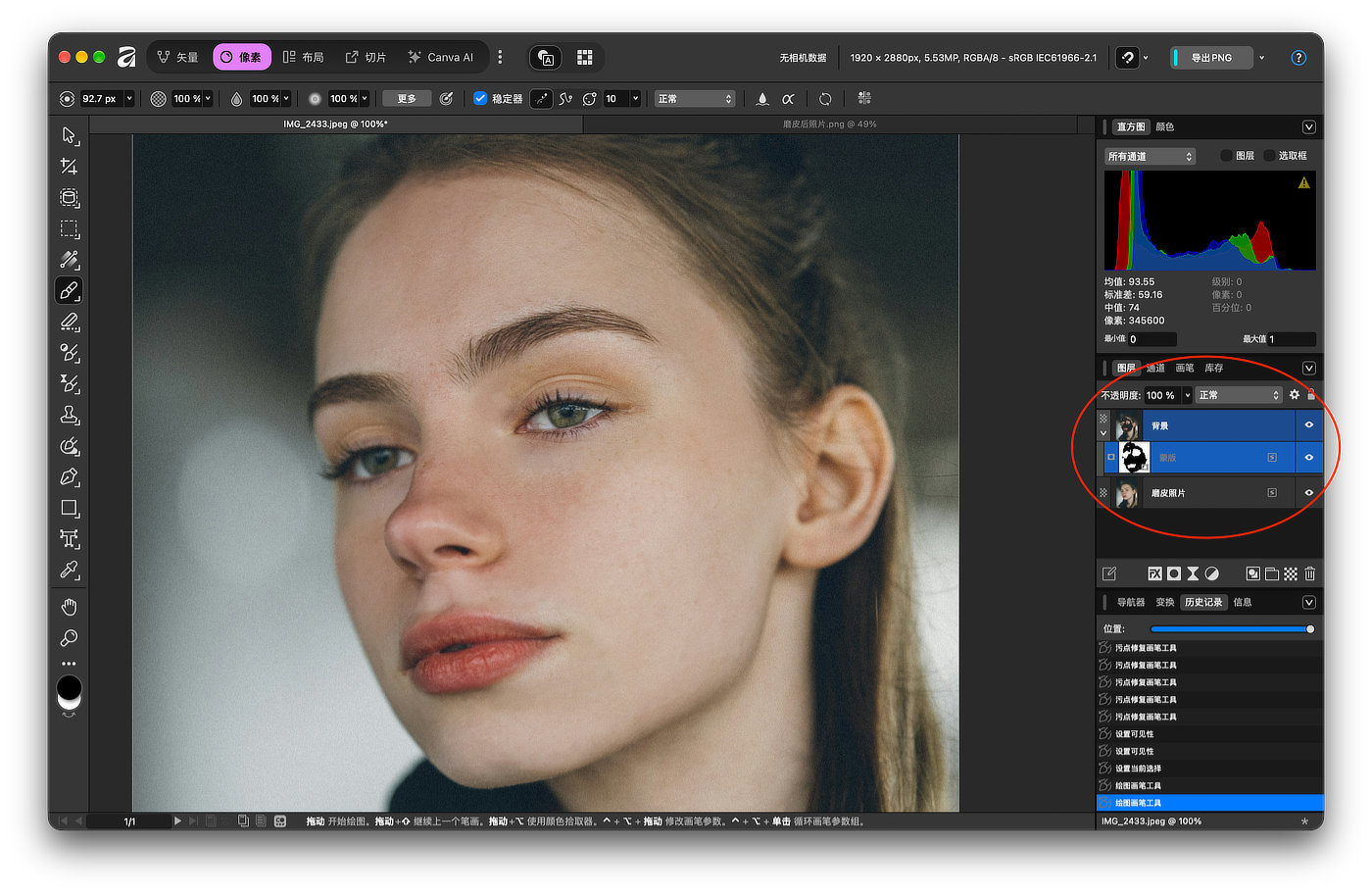Viewport: 1372px width, 894px height.
Task: Choose the Paint Brush tool
Action: pyautogui.click(x=69, y=291)
